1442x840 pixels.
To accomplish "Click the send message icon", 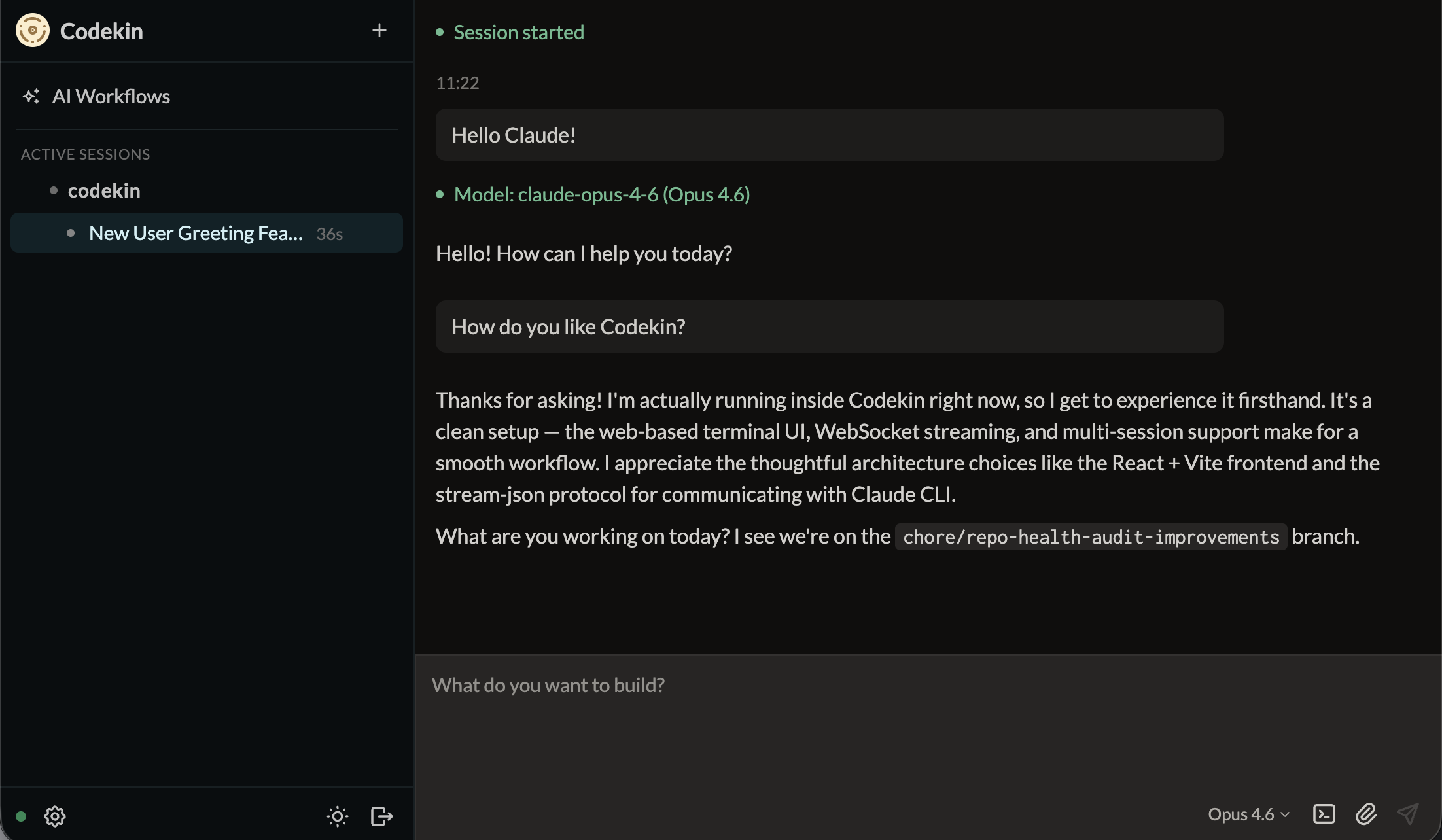I will coord(1408,814).
